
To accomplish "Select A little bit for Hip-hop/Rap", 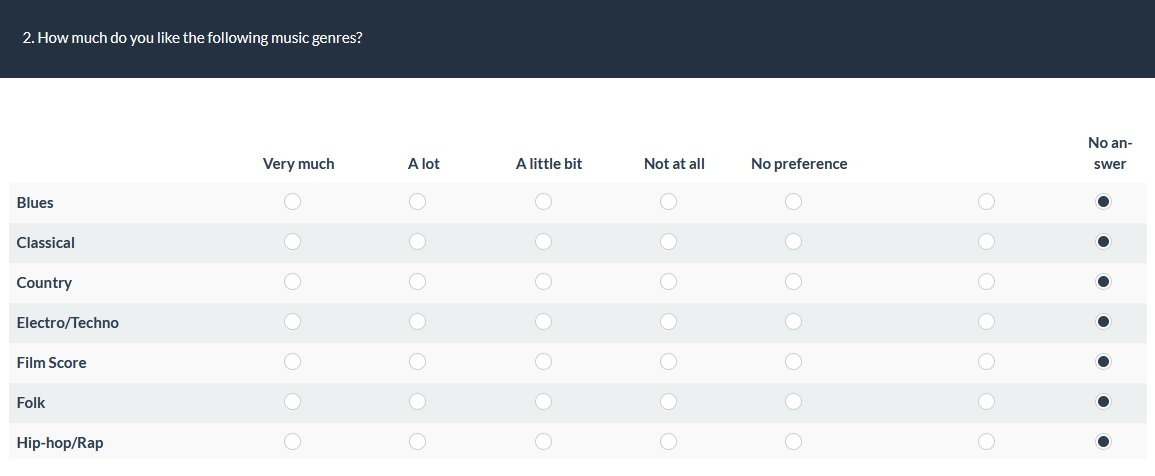I will (543, 441).
